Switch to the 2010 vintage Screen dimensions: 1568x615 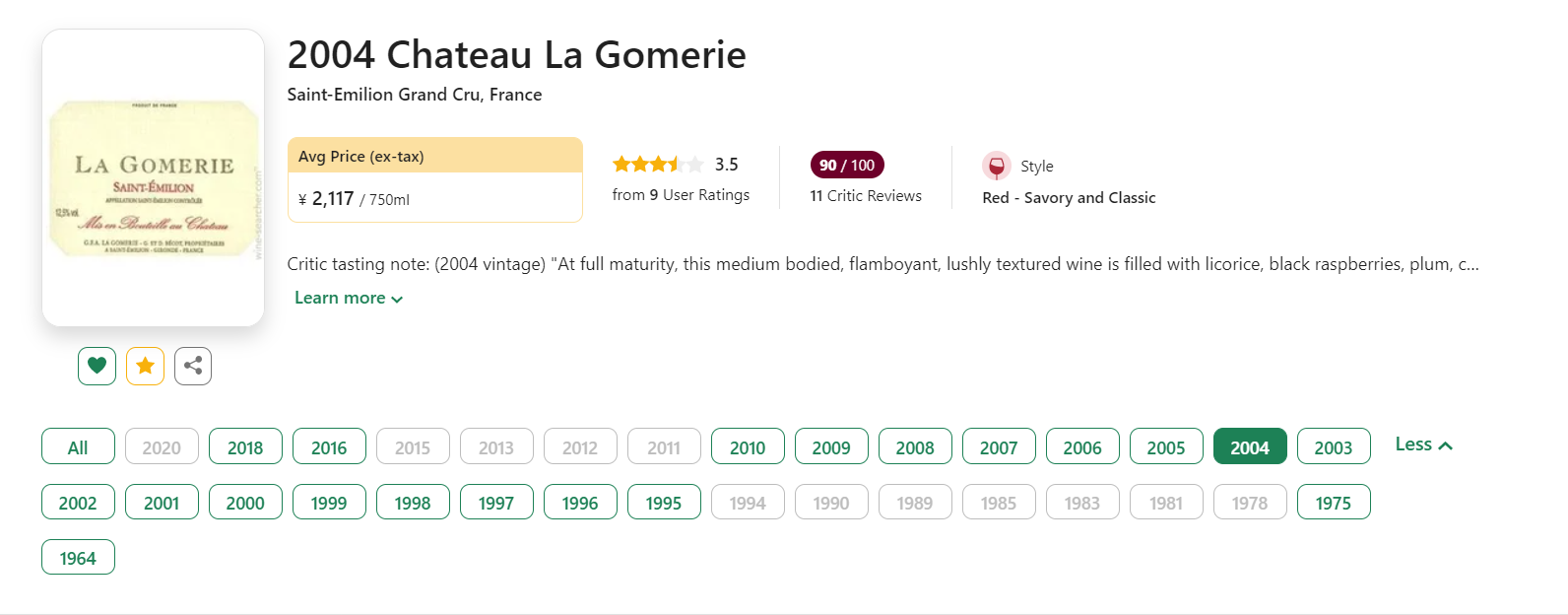(x=748, y=446)
